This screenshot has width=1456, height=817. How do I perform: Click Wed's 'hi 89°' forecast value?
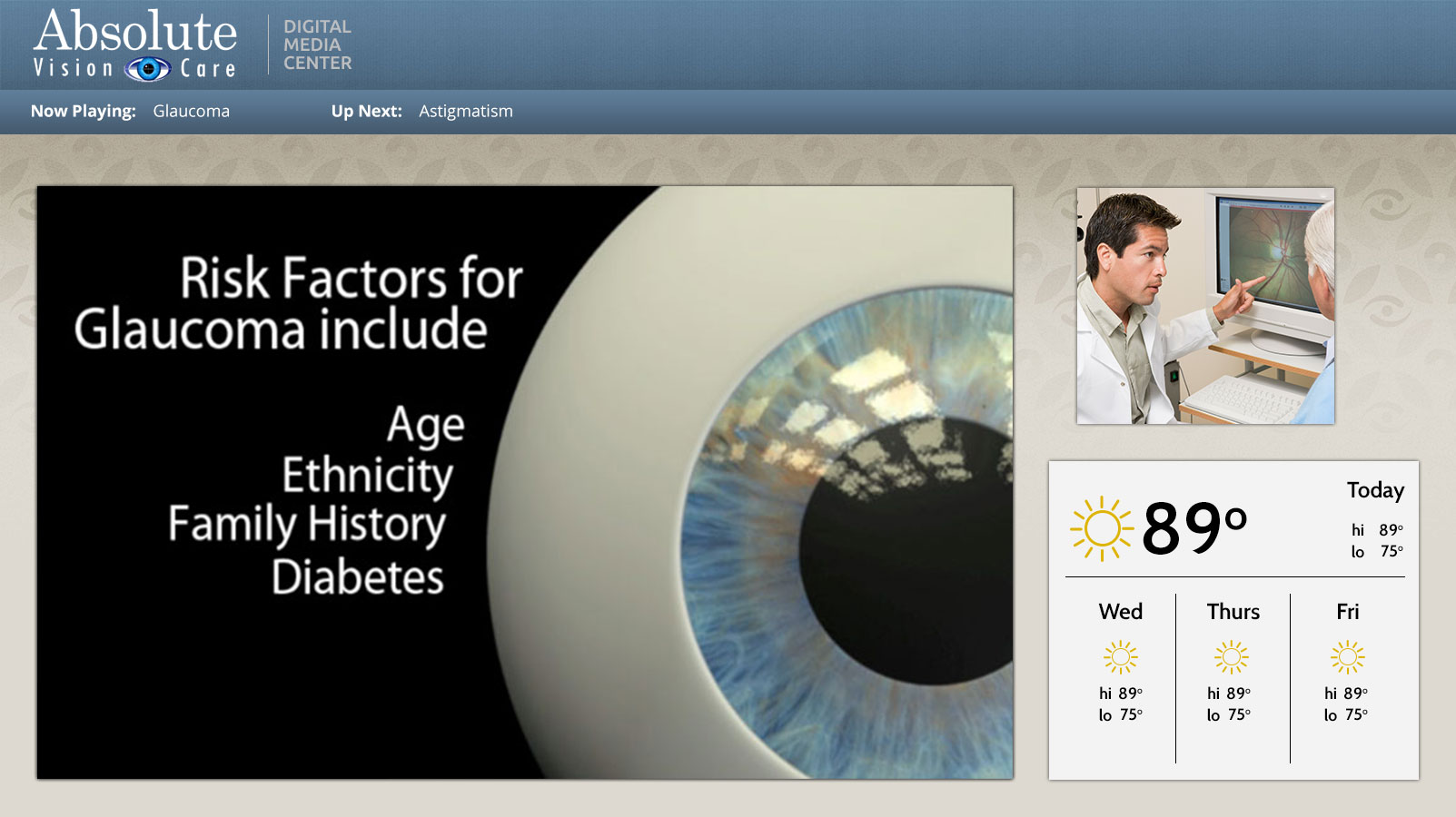point(1121,694)
